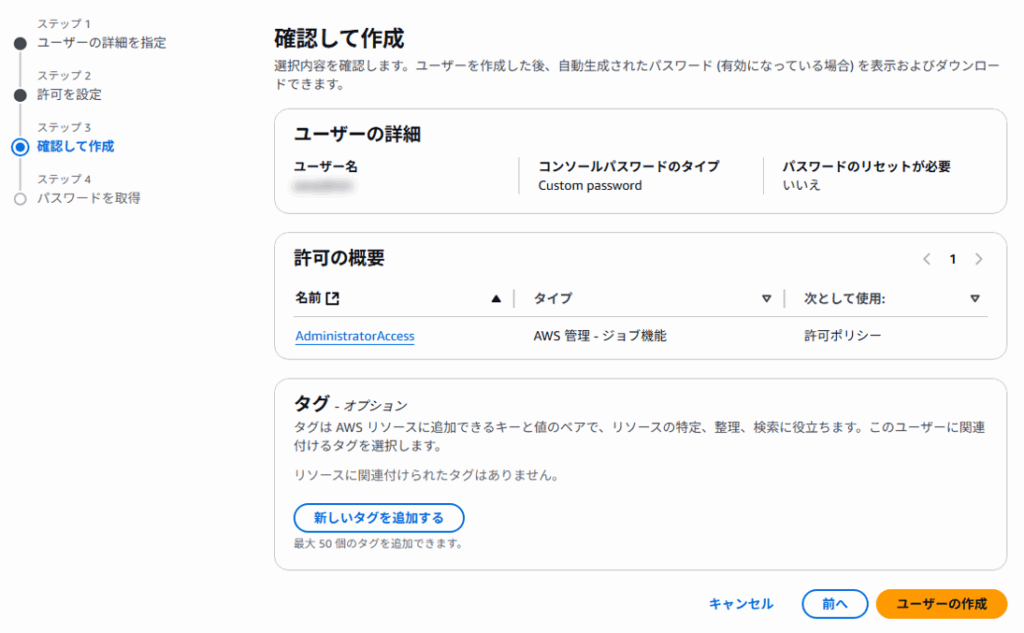Go to ユーザーの詳細を指定 step
Screen dimensions: 1024x633
click(x=101, y=43)
